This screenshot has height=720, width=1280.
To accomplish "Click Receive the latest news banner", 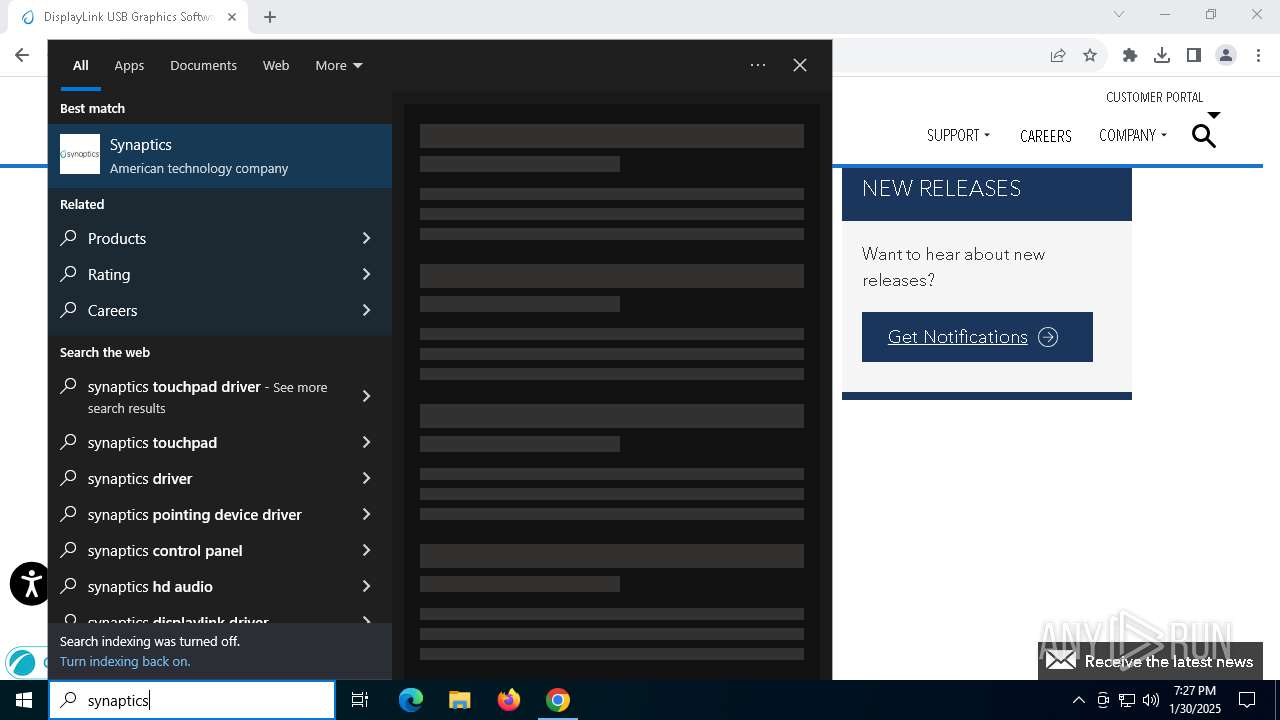I will pos(1150,661).
